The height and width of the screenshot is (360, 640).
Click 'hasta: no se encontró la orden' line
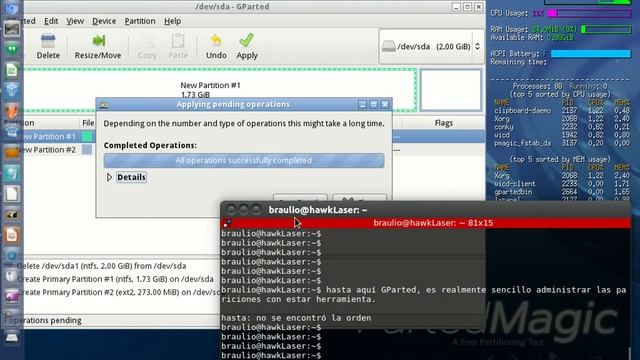pyautogui.click(x=296, y=318)
